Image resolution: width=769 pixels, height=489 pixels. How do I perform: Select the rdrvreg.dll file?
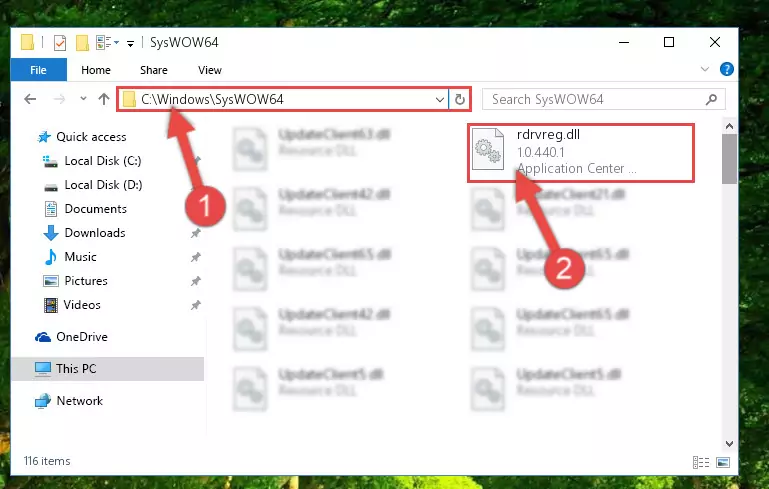click(x=581, y=153)
